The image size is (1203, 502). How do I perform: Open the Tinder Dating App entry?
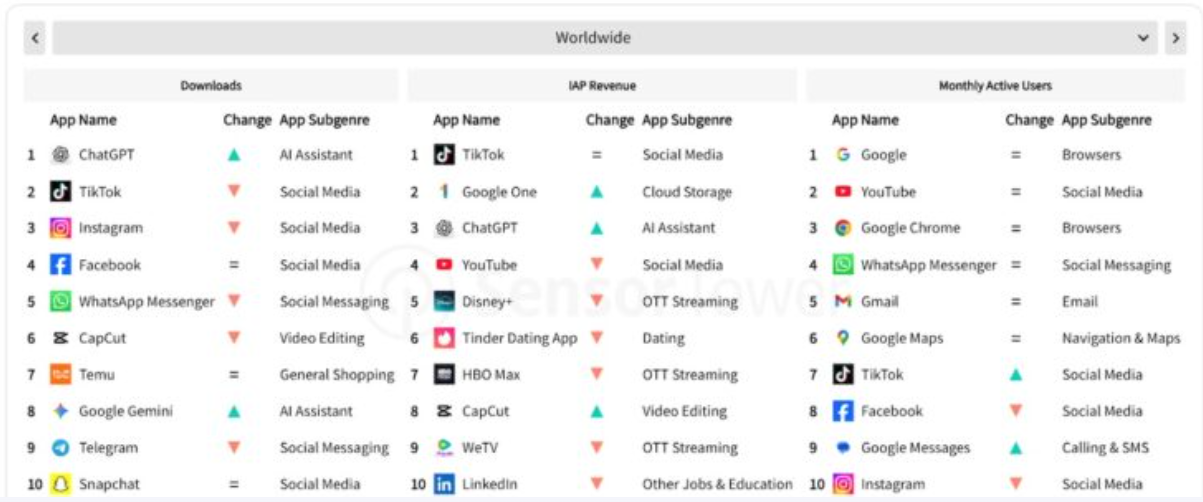(x=519, y=338)
